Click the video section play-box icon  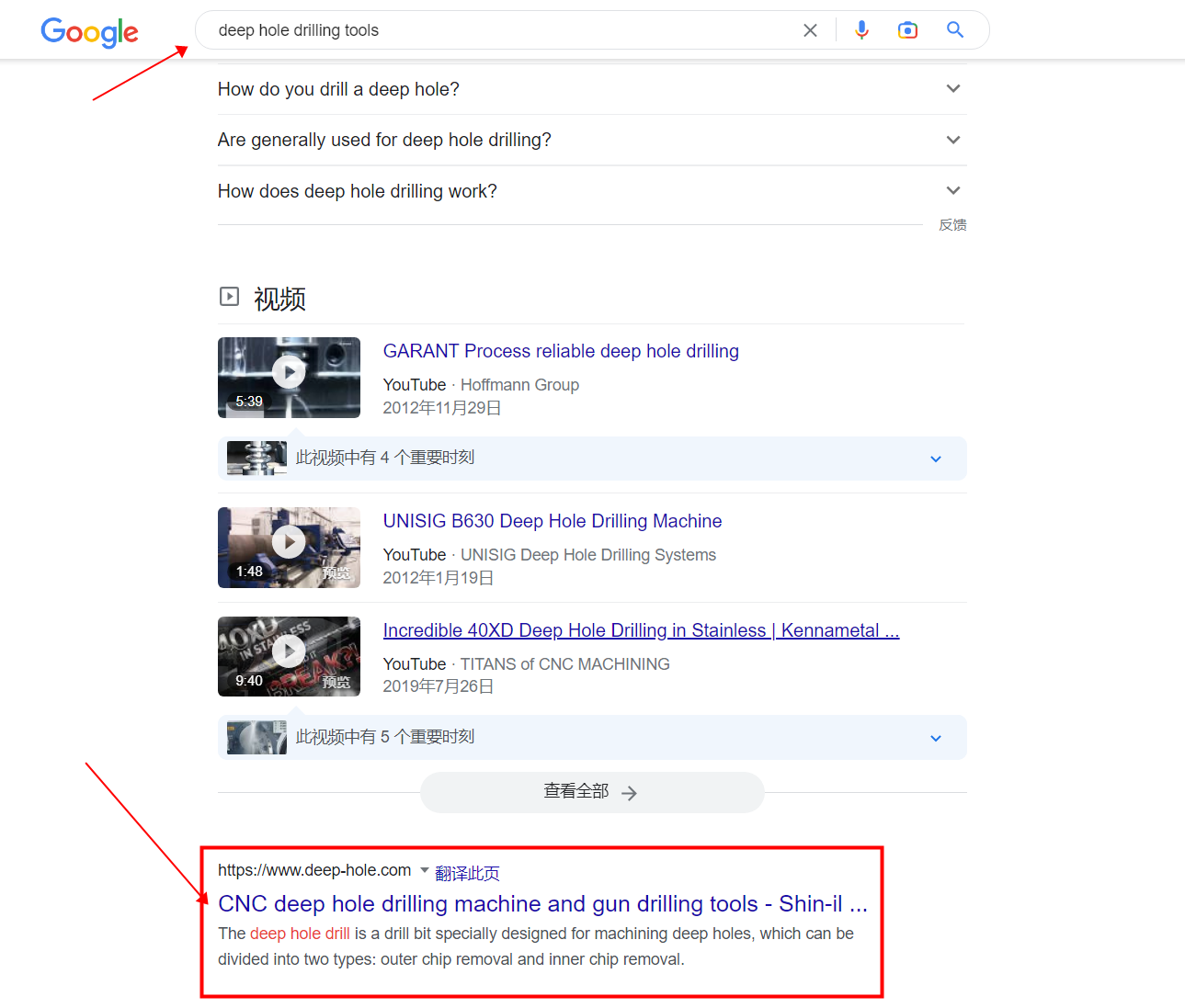coord(229,297)
